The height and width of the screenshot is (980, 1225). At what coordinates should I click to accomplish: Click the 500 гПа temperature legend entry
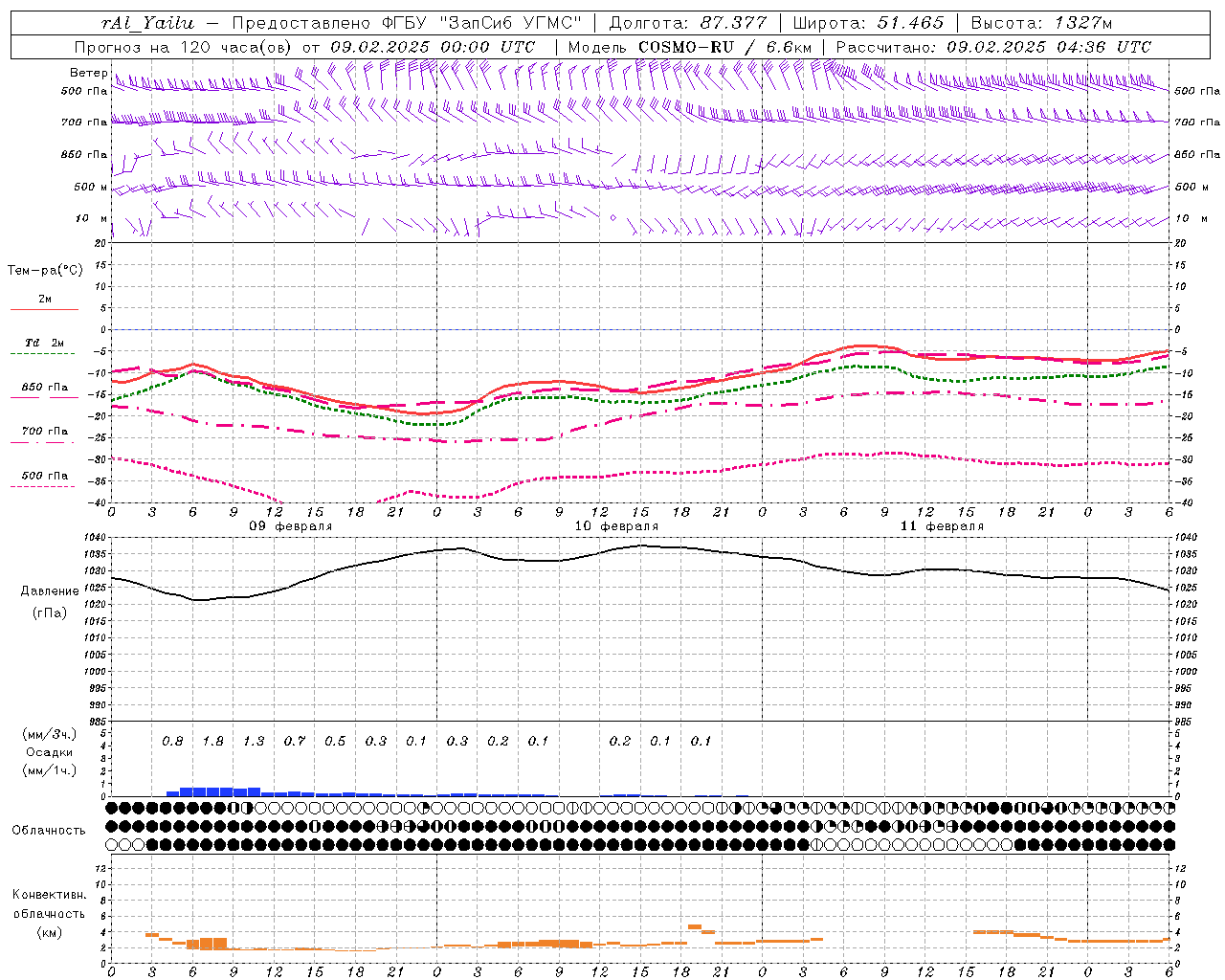[45, 476]
